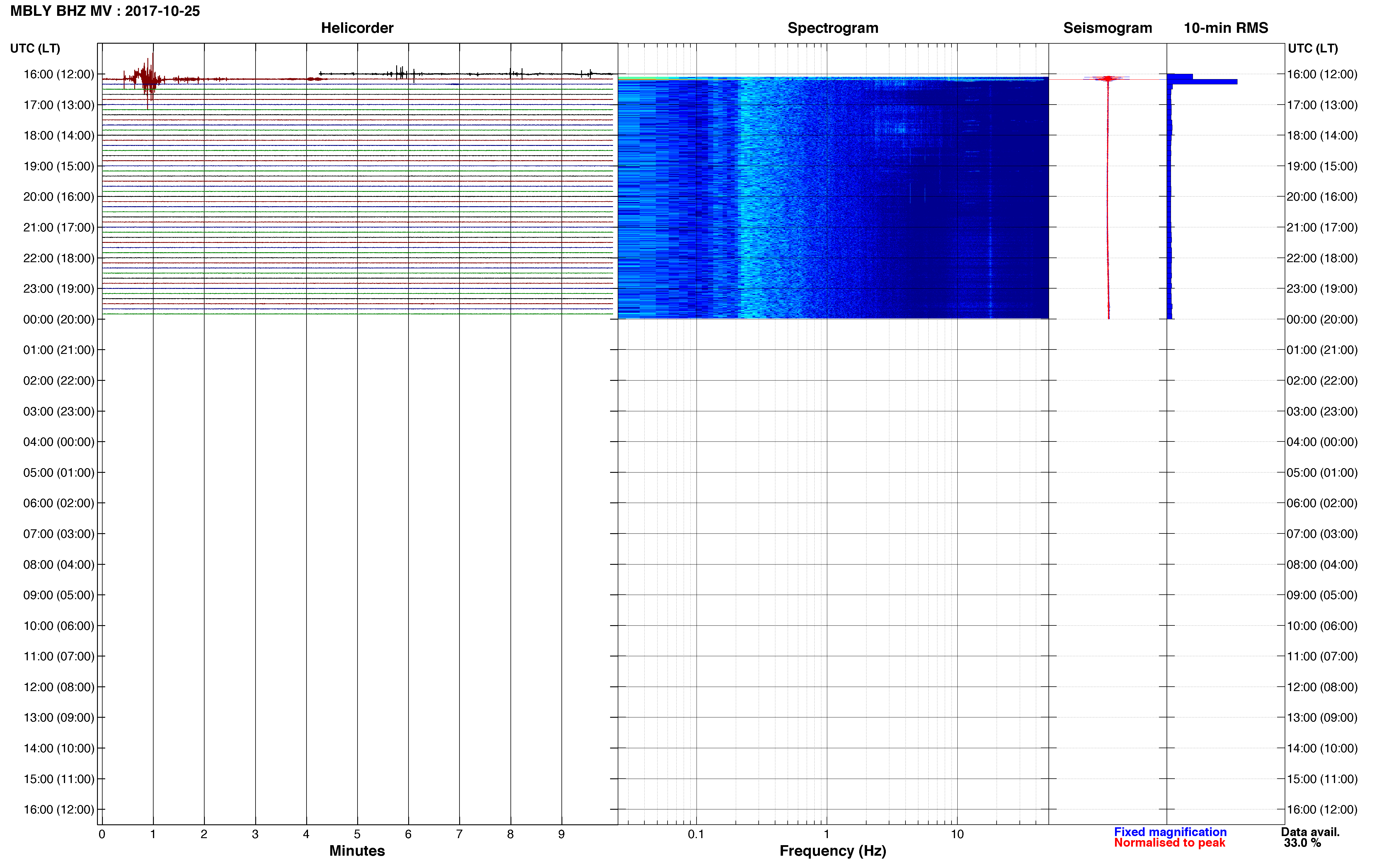Image resolution: width=1389 pixels, height=868 pixels.
Task: Click the left 03:00 (23:00) time label
Action: [59, 412]
